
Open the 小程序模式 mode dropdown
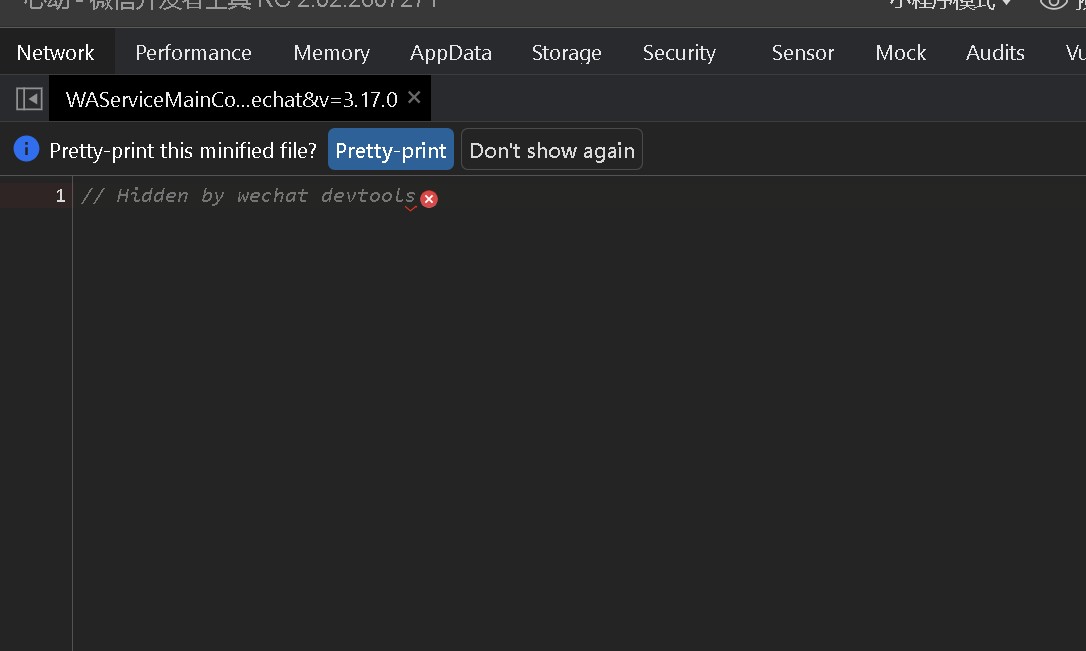coord(949,4)
